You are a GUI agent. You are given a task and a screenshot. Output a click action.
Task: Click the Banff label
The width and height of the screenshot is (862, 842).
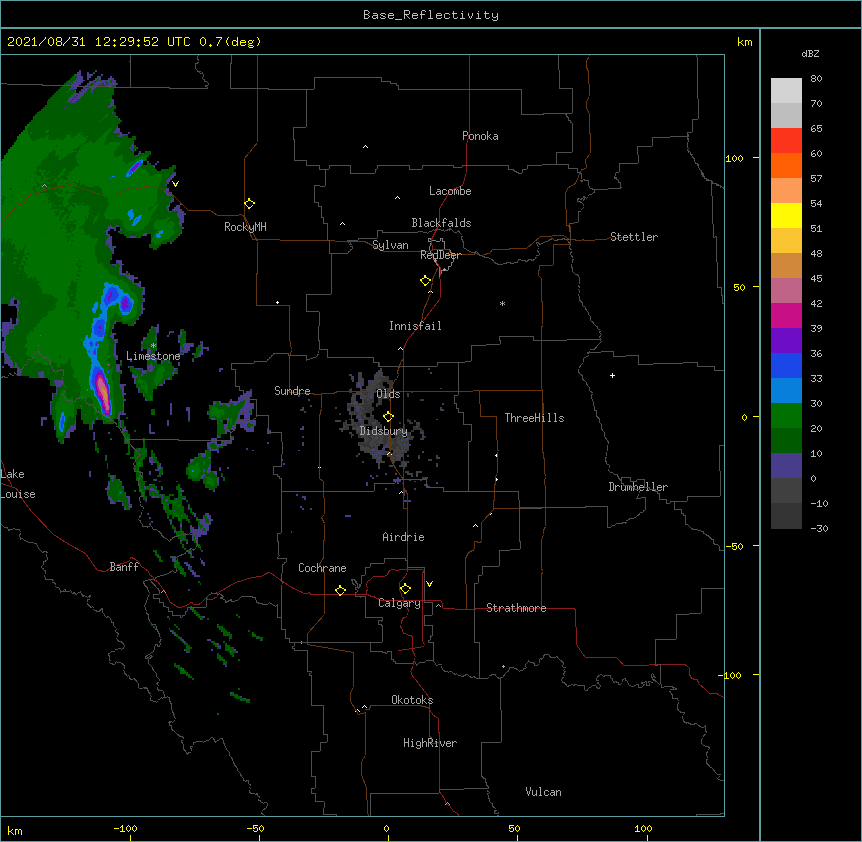pos(124,567)
